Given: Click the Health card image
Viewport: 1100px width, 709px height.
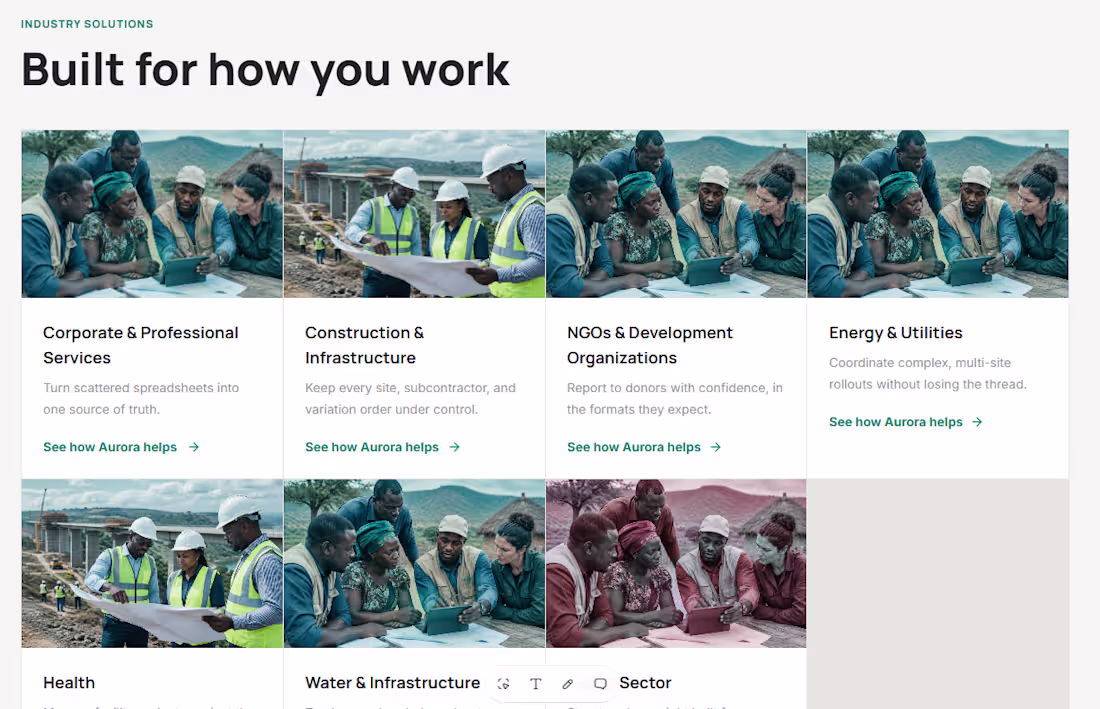Looking at the screenshot, I should (x=152, y=563).
